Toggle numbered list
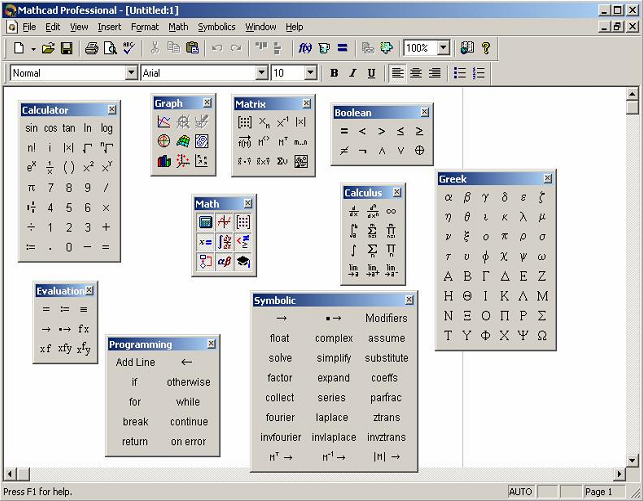The height and width of the screenshot is (501, 643). click(479, 73)
